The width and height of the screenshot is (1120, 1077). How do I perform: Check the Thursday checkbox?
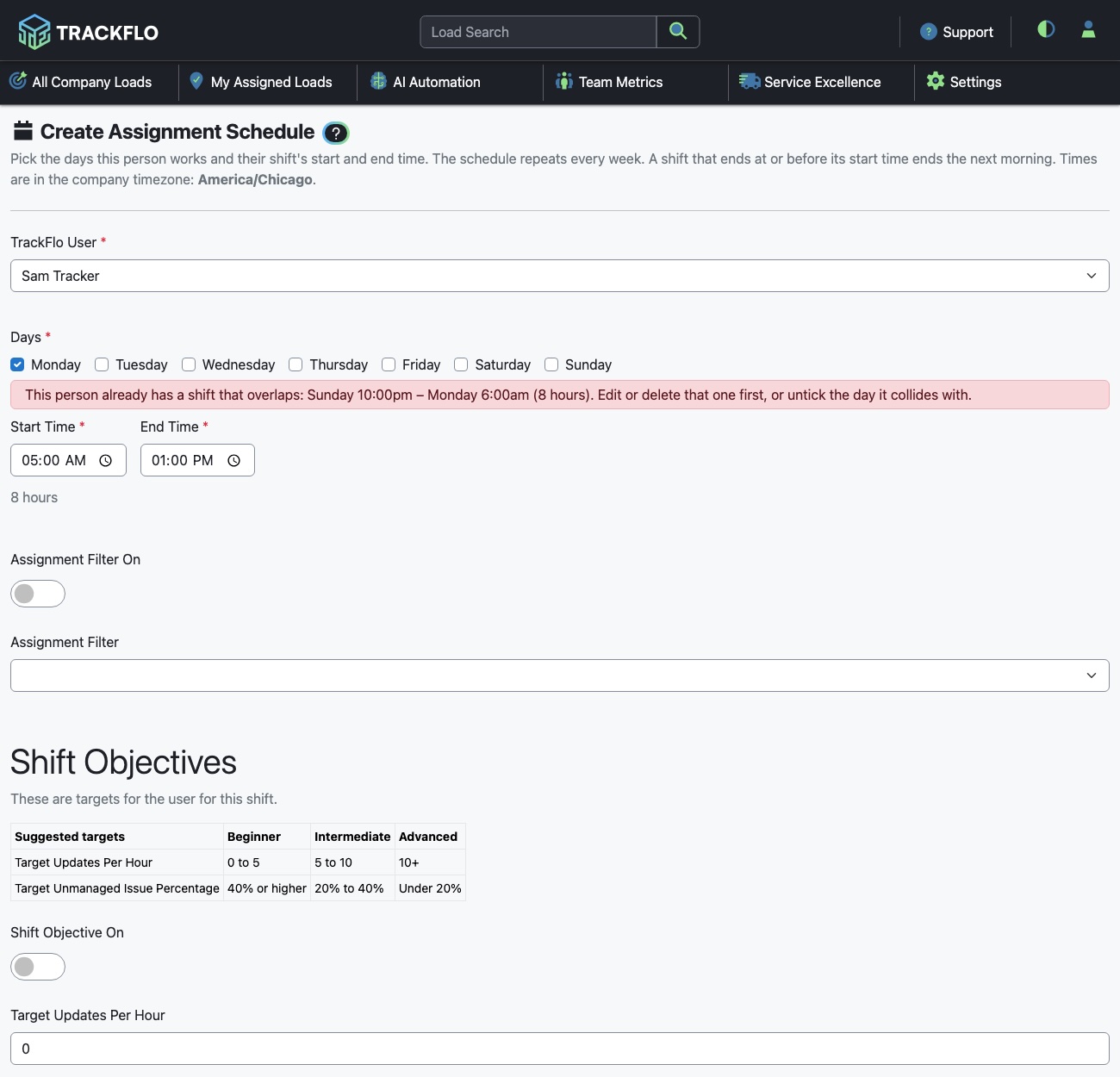click(296, 364)
